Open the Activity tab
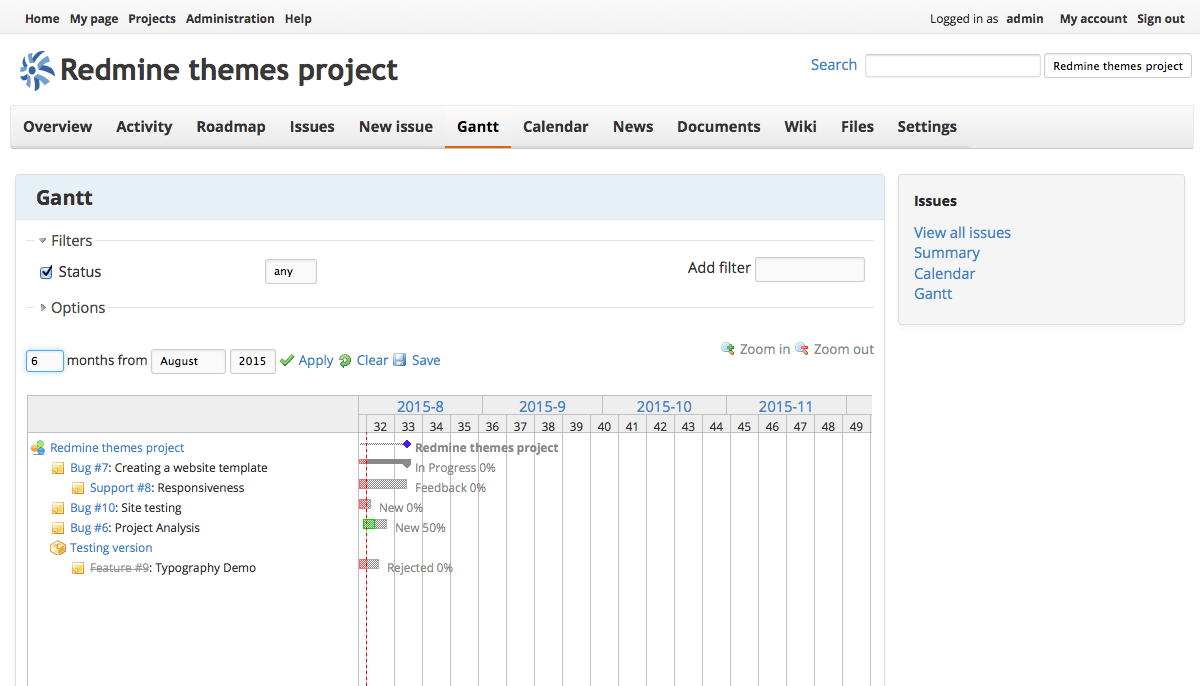The width and height of the screenshot is (1200, 686). 144,127
